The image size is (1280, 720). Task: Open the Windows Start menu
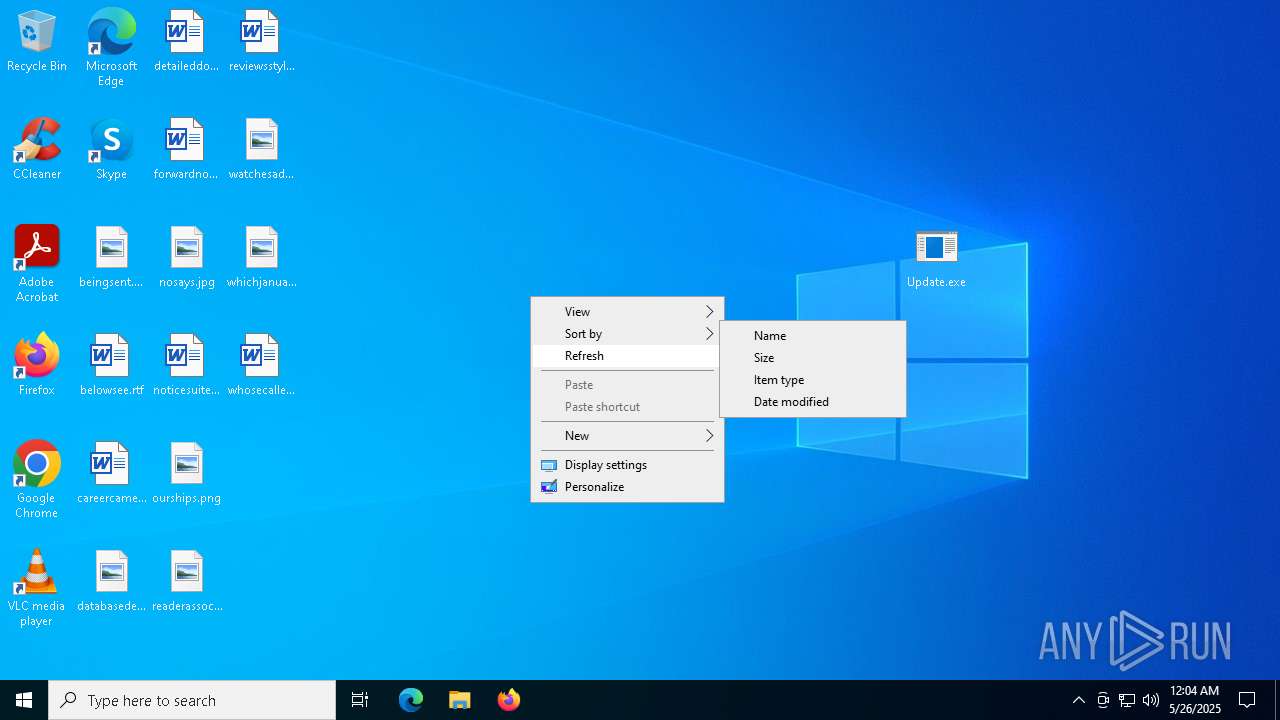coord(24,700)
